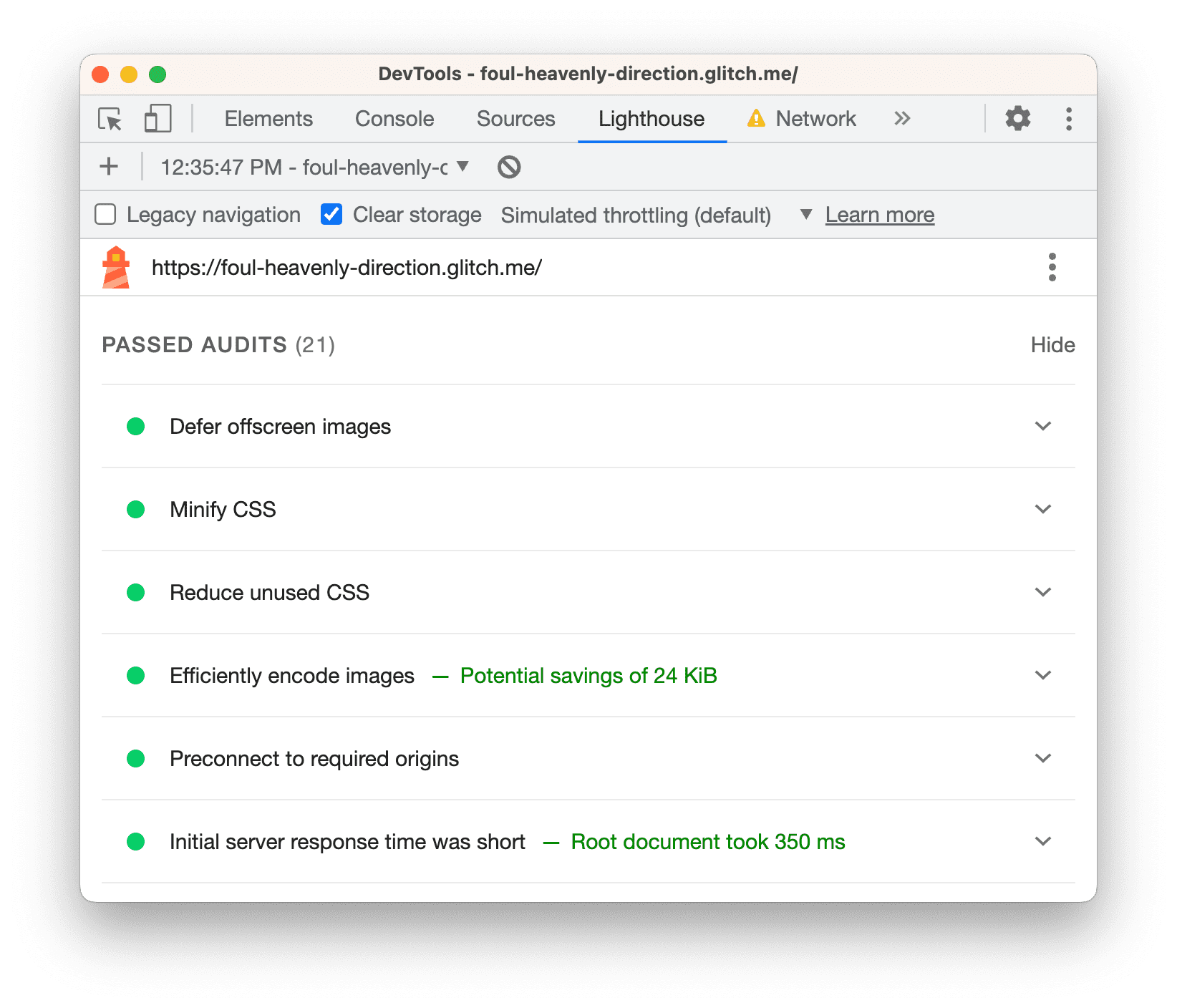1177x1008 pixels.
Task: Click the plus icon for new report
Action: (x=109, y=167)
